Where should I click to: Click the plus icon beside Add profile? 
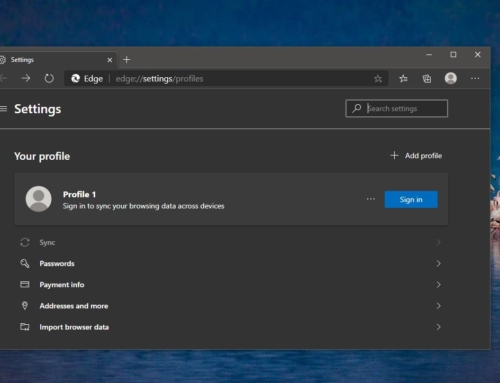pyautogui.click(x=394, y=155)
